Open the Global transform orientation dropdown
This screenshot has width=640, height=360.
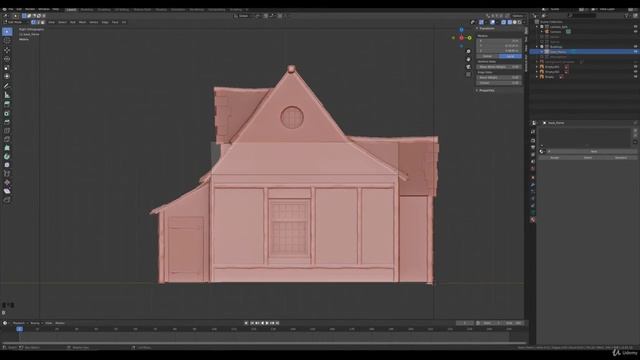point(244,16)
